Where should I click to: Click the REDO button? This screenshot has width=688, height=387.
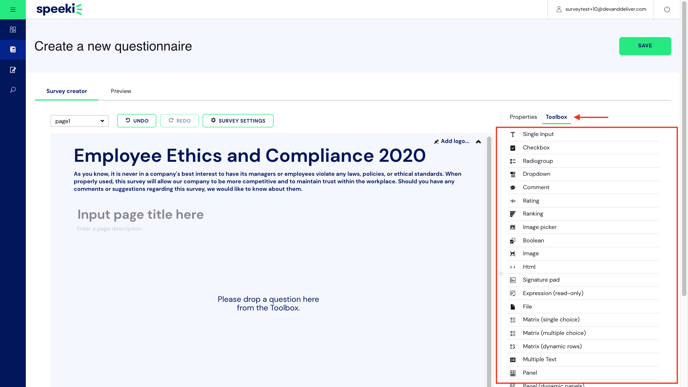(x=179, y=121)
